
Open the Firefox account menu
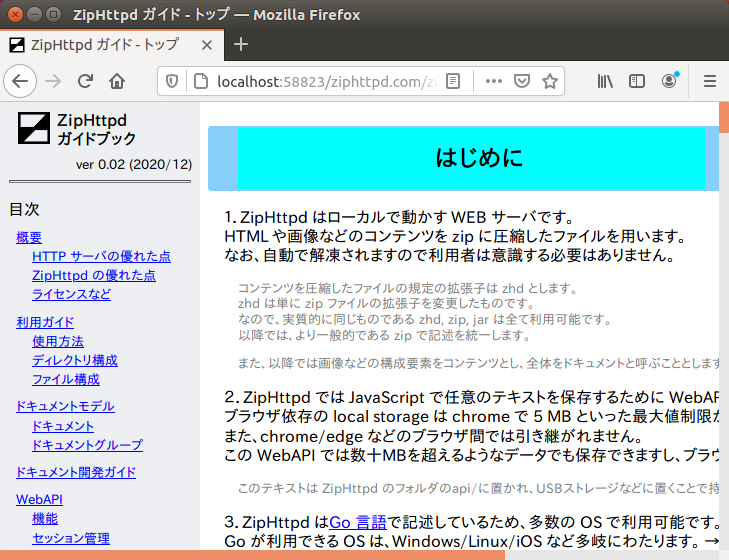click(x=669, y=81)
